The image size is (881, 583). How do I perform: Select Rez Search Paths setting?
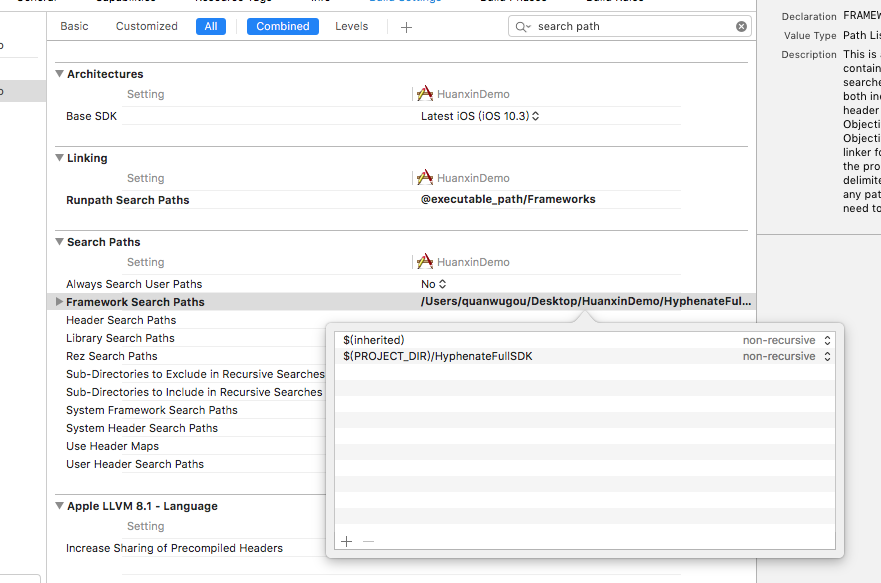pos(112,356)
